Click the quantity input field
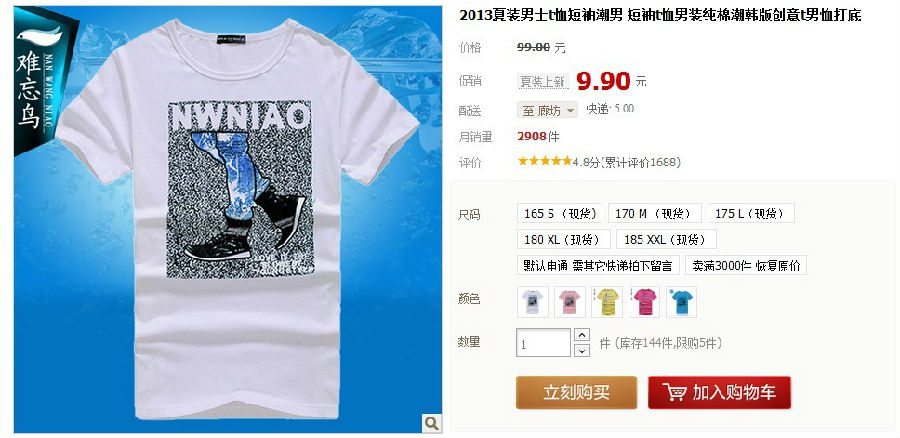Image resolution: width=900 pixels, height=438 pixels. [x=543, y=343]
